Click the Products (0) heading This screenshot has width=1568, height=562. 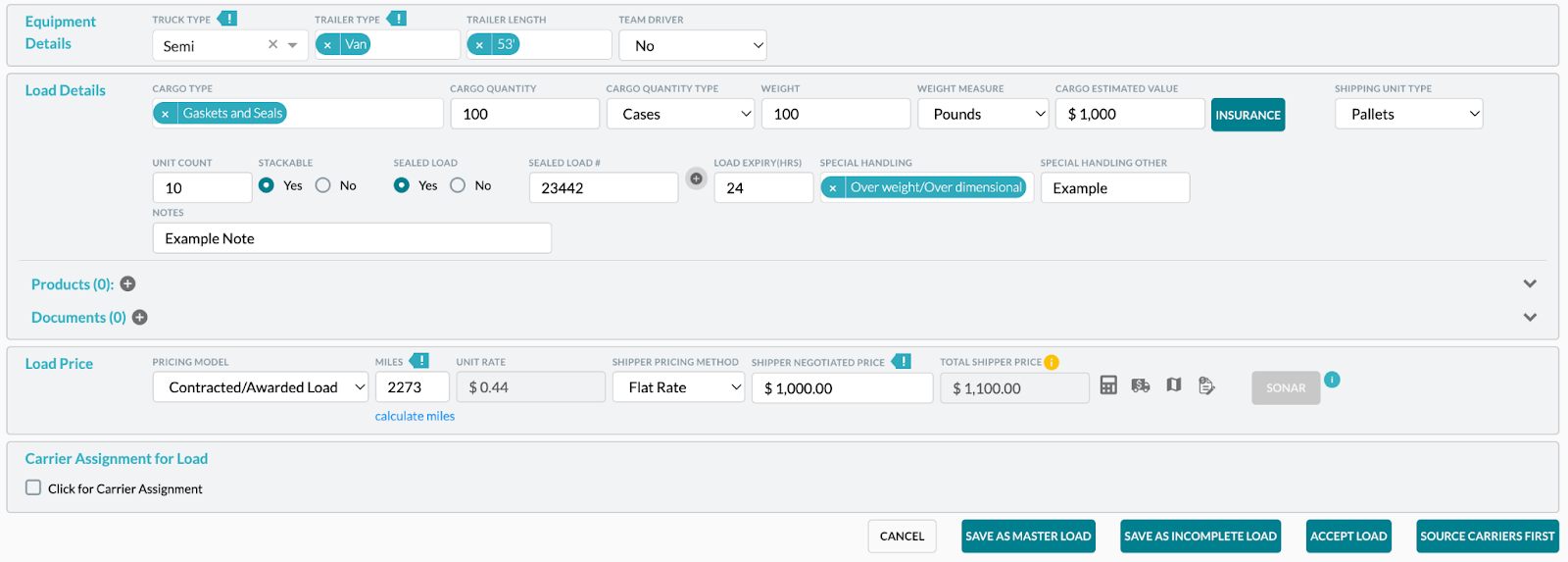click(73, 284)
